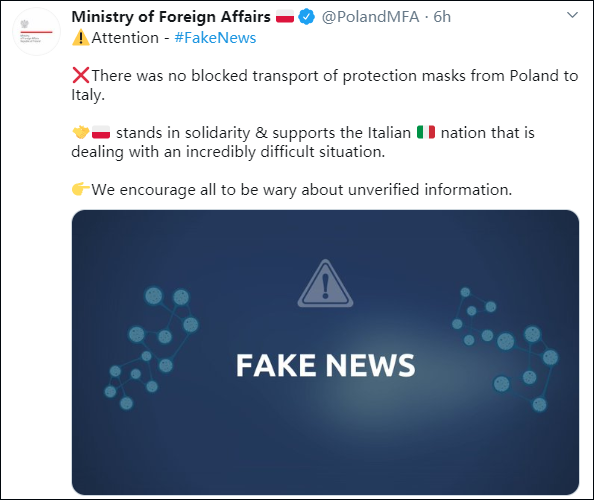Click the warning triangle in the image
594x500 pixels.
(325, 284)
